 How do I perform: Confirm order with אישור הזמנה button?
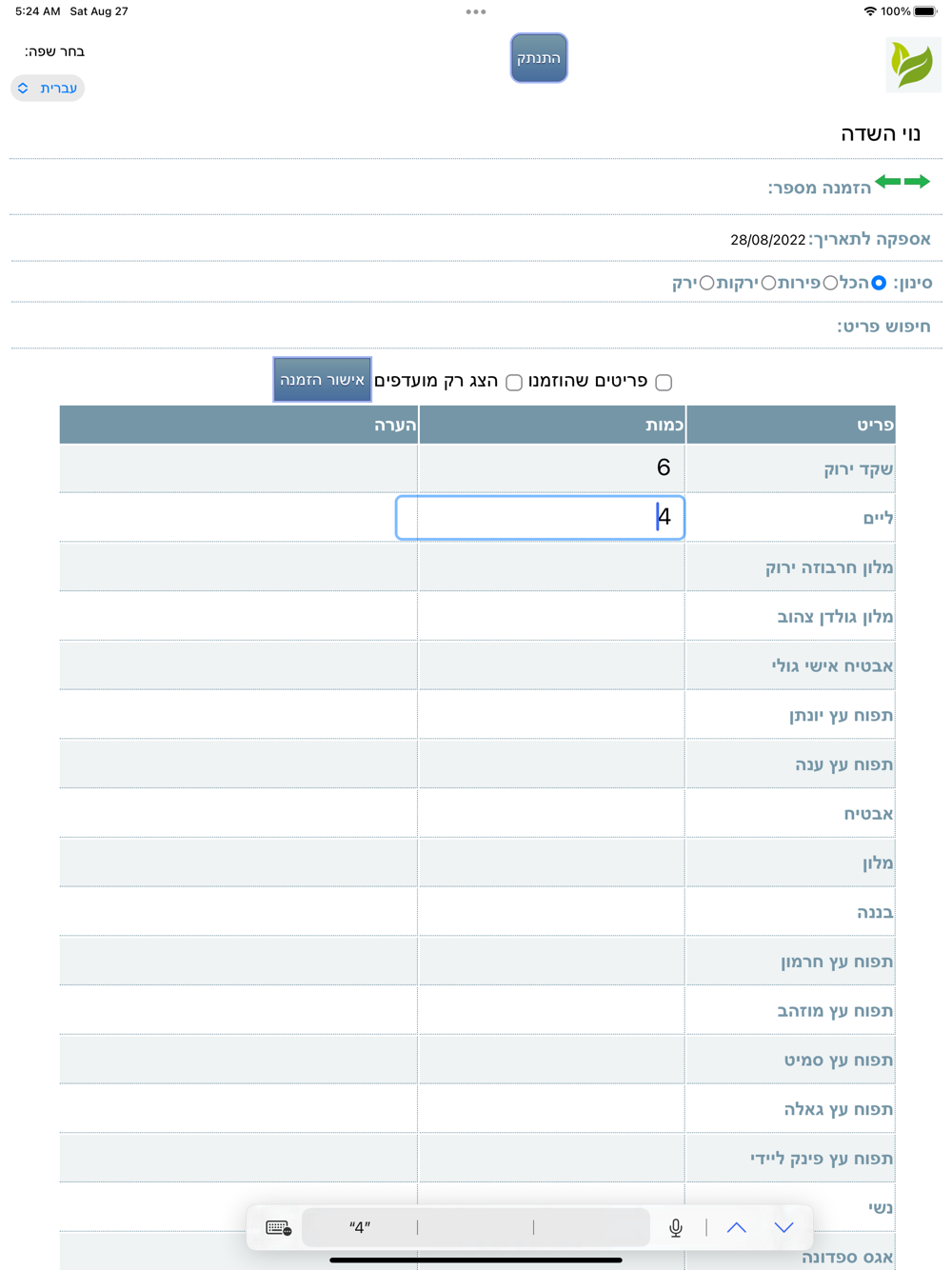click(x=322, y=379)
